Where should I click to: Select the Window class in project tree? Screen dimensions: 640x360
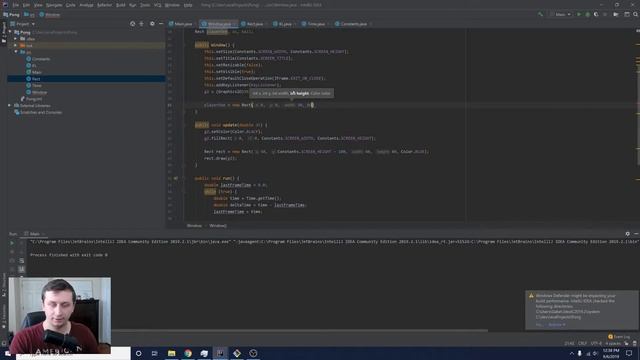tap(37, 92)
